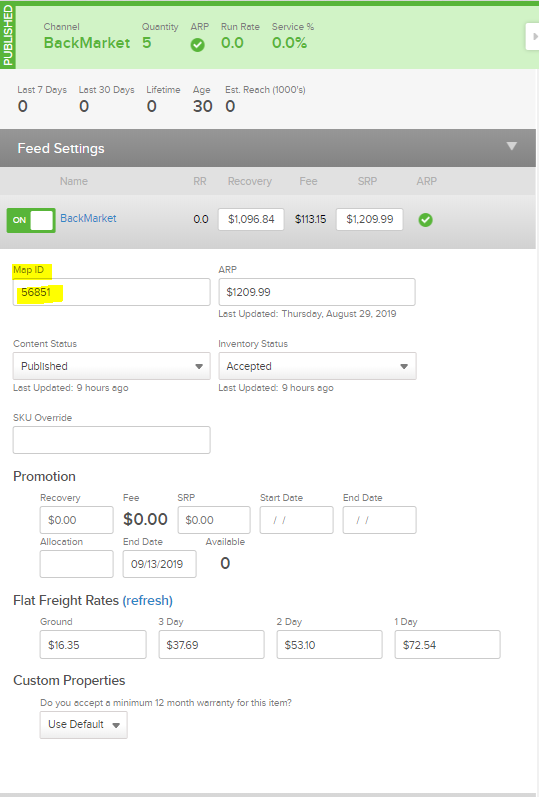Open the warranty Use Default dropdown
539x797 pixels.
click(83, 724)
